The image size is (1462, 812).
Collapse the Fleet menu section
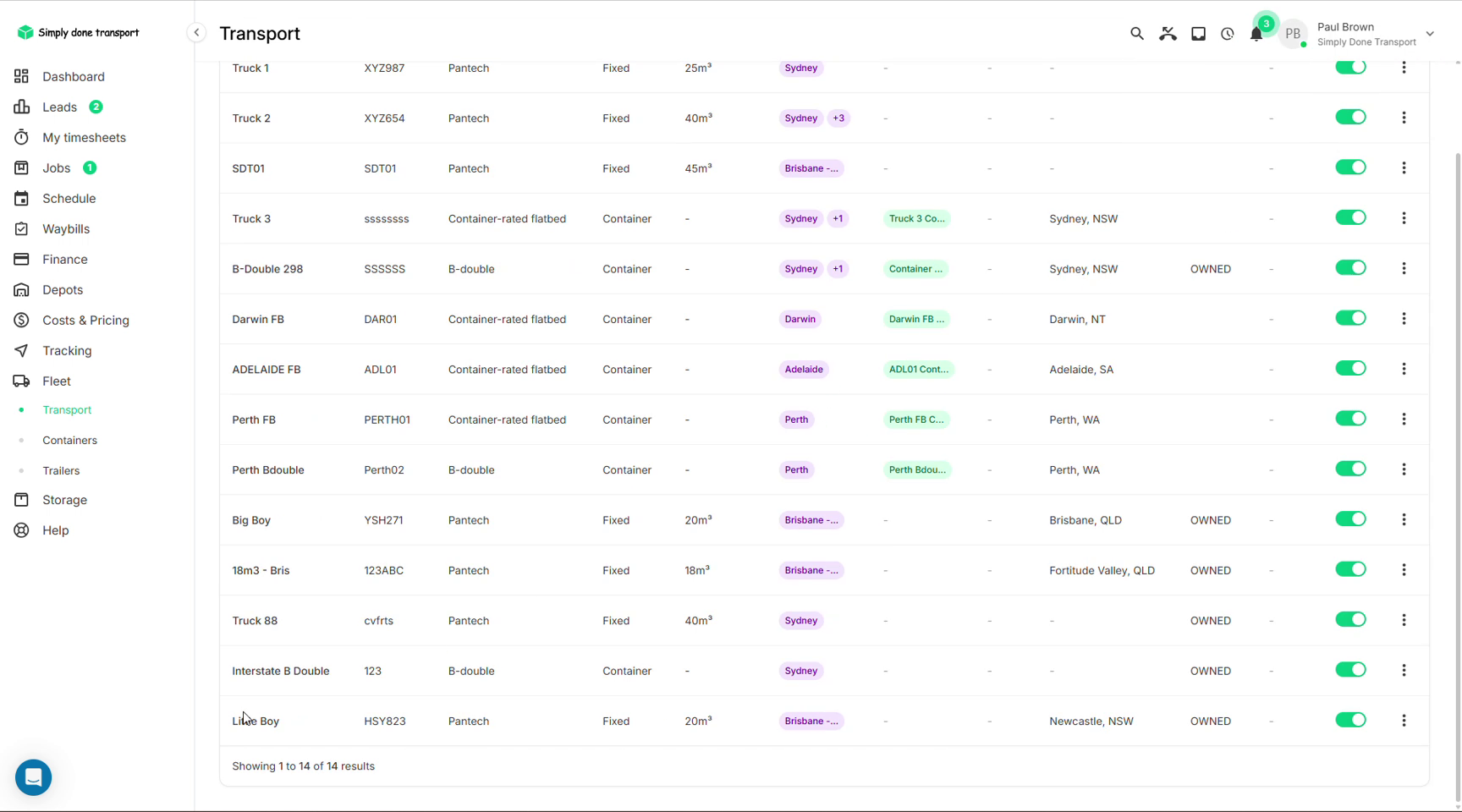(56, 381)
